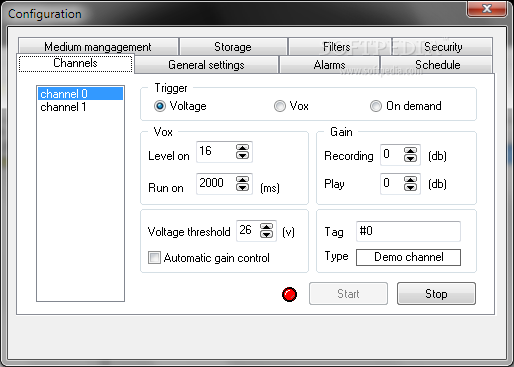The width and height of the screenshot is (514, 367).
Task: Open the Filters tab
Action: click(x=339, y=47)
